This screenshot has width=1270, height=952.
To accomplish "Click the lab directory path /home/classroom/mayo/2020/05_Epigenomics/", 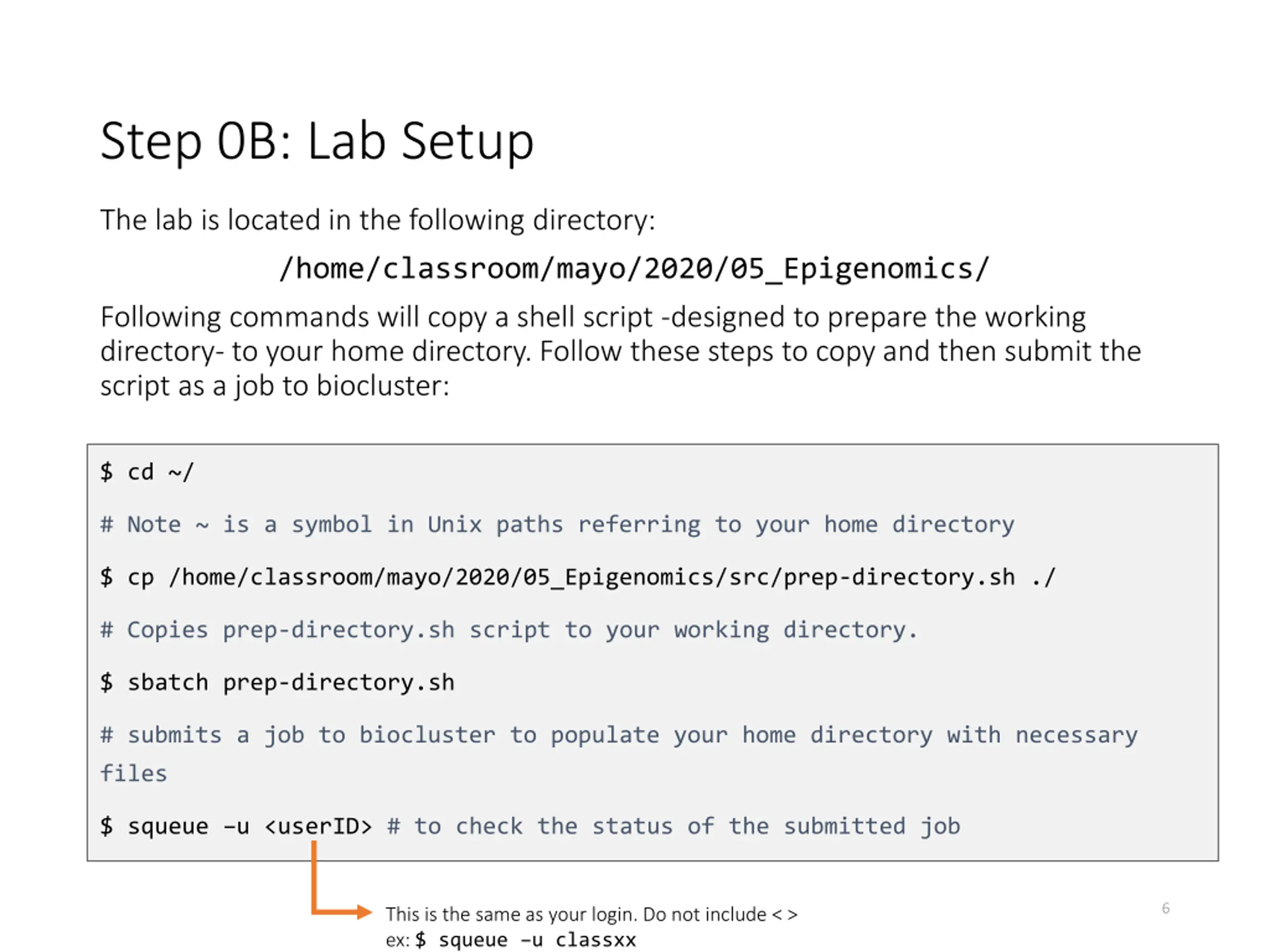I will (x=635, y=269).
